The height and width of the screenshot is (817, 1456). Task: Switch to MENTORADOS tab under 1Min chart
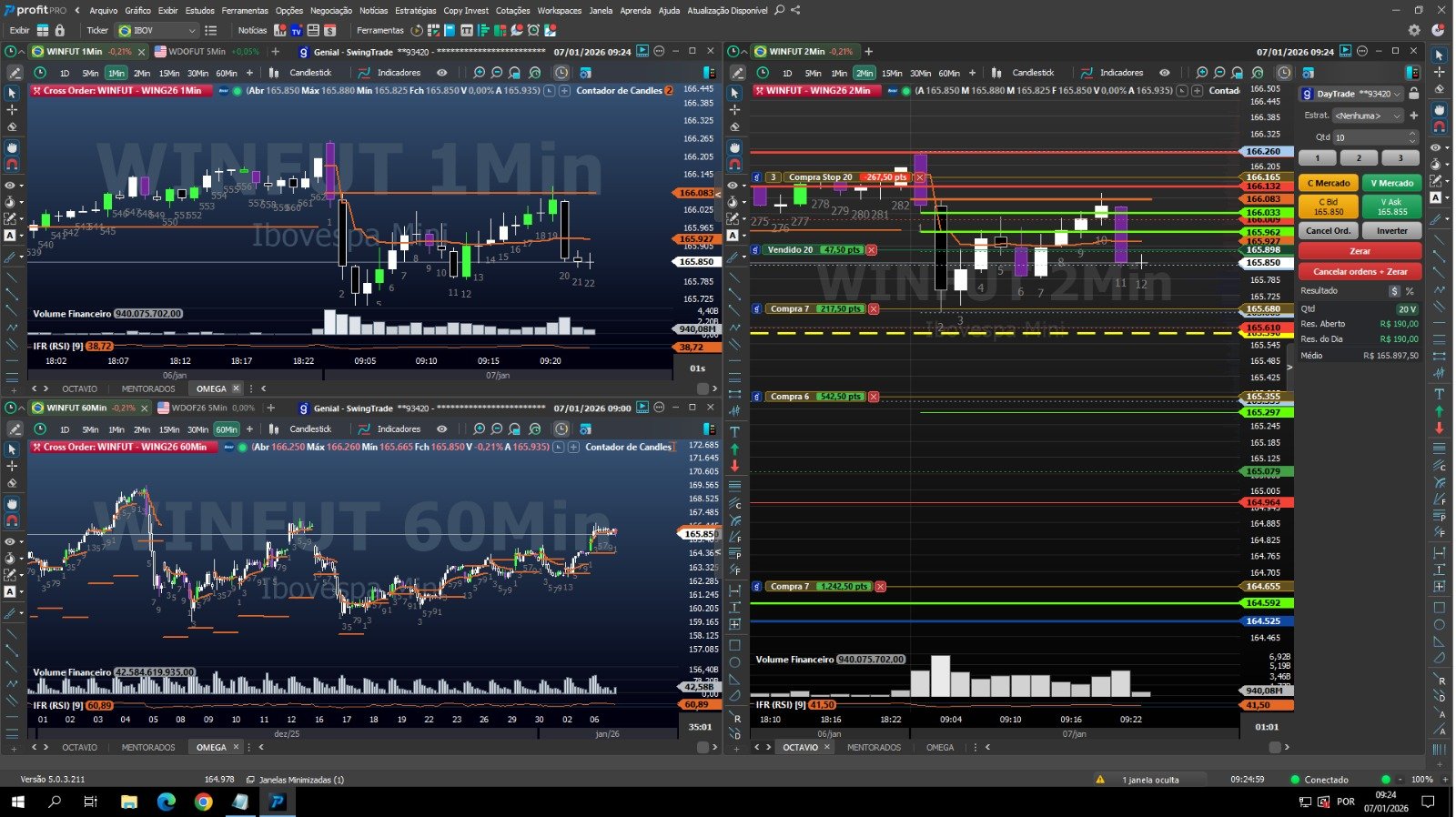coord(147,388)
